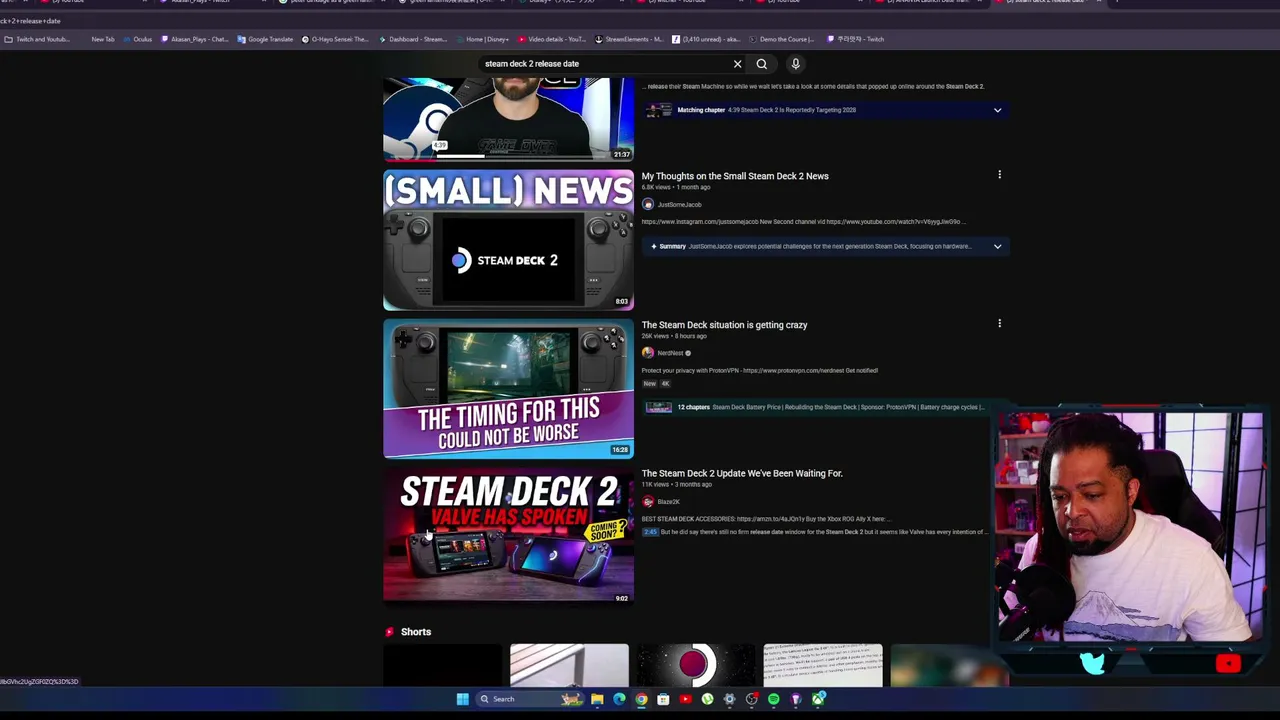
Task: Open the 'New' badge on the NerdNest video
Action: [649, 384]
